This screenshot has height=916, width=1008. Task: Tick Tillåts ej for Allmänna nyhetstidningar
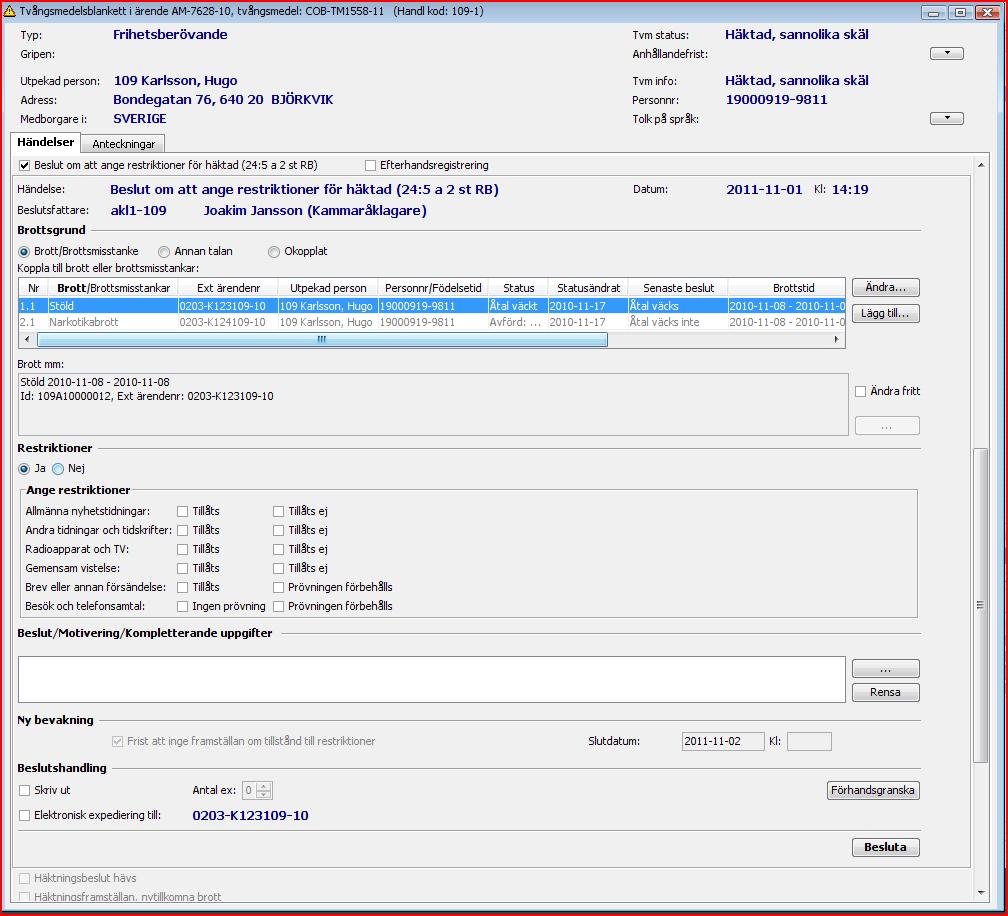click(278, 512)
